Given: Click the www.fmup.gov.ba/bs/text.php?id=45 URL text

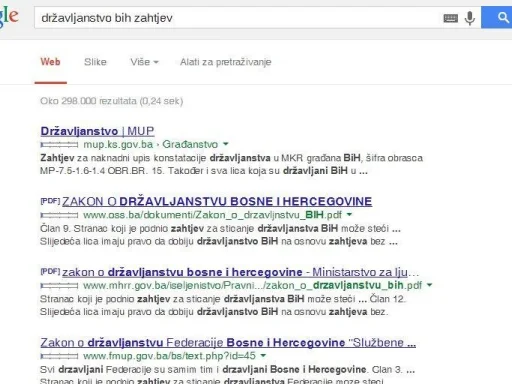Looking at the screenshot, I should [169, 356].
